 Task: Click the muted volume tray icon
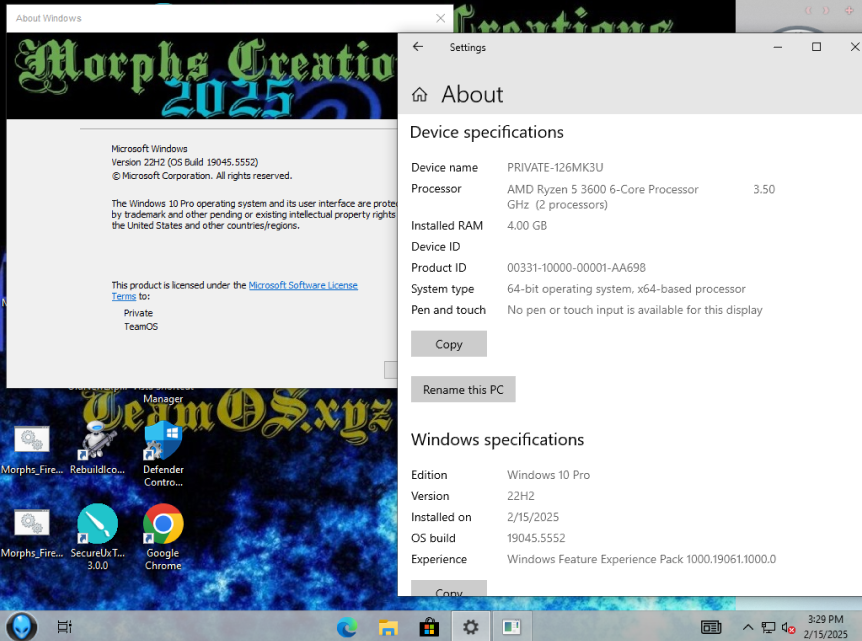pos(788,627)
